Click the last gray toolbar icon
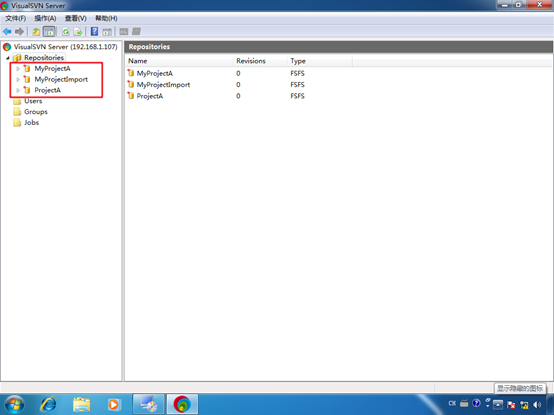Image resolution: width=554 pixels, height=415 pixels. click(136, 32)
